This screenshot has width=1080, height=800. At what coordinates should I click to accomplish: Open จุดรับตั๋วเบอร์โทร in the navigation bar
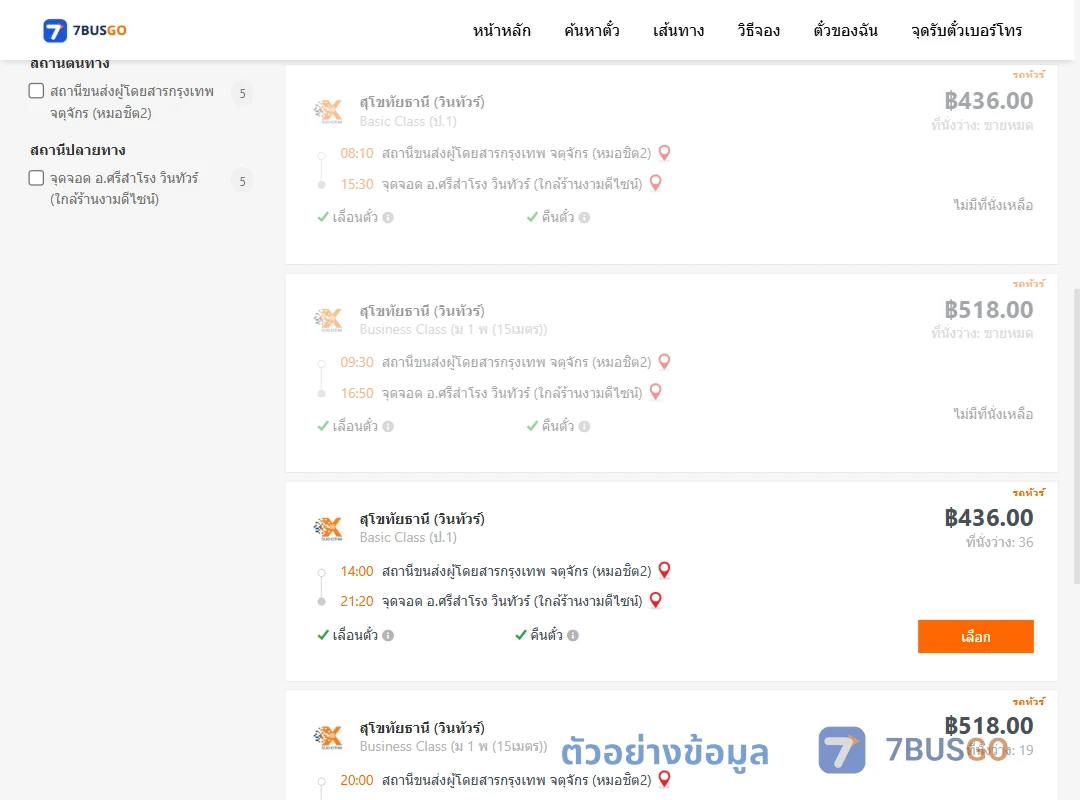point(966,30)
